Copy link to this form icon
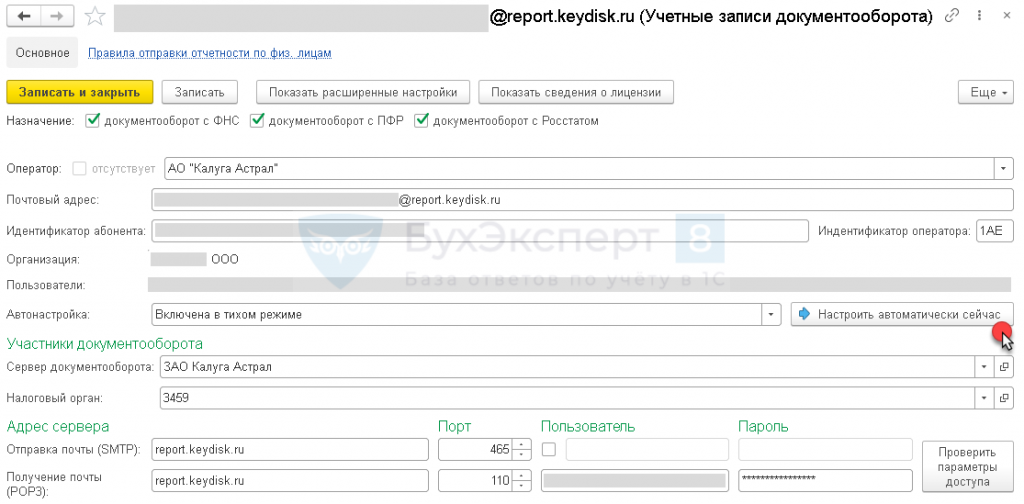 (x=954, y=15)
